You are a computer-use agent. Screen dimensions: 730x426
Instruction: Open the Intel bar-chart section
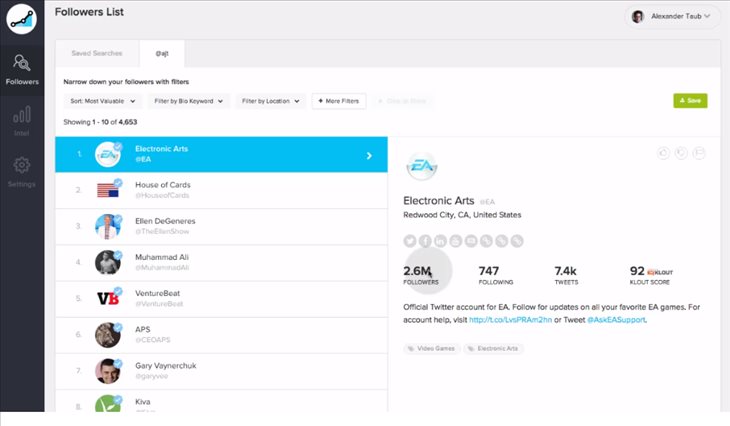[x=22, y=120]
